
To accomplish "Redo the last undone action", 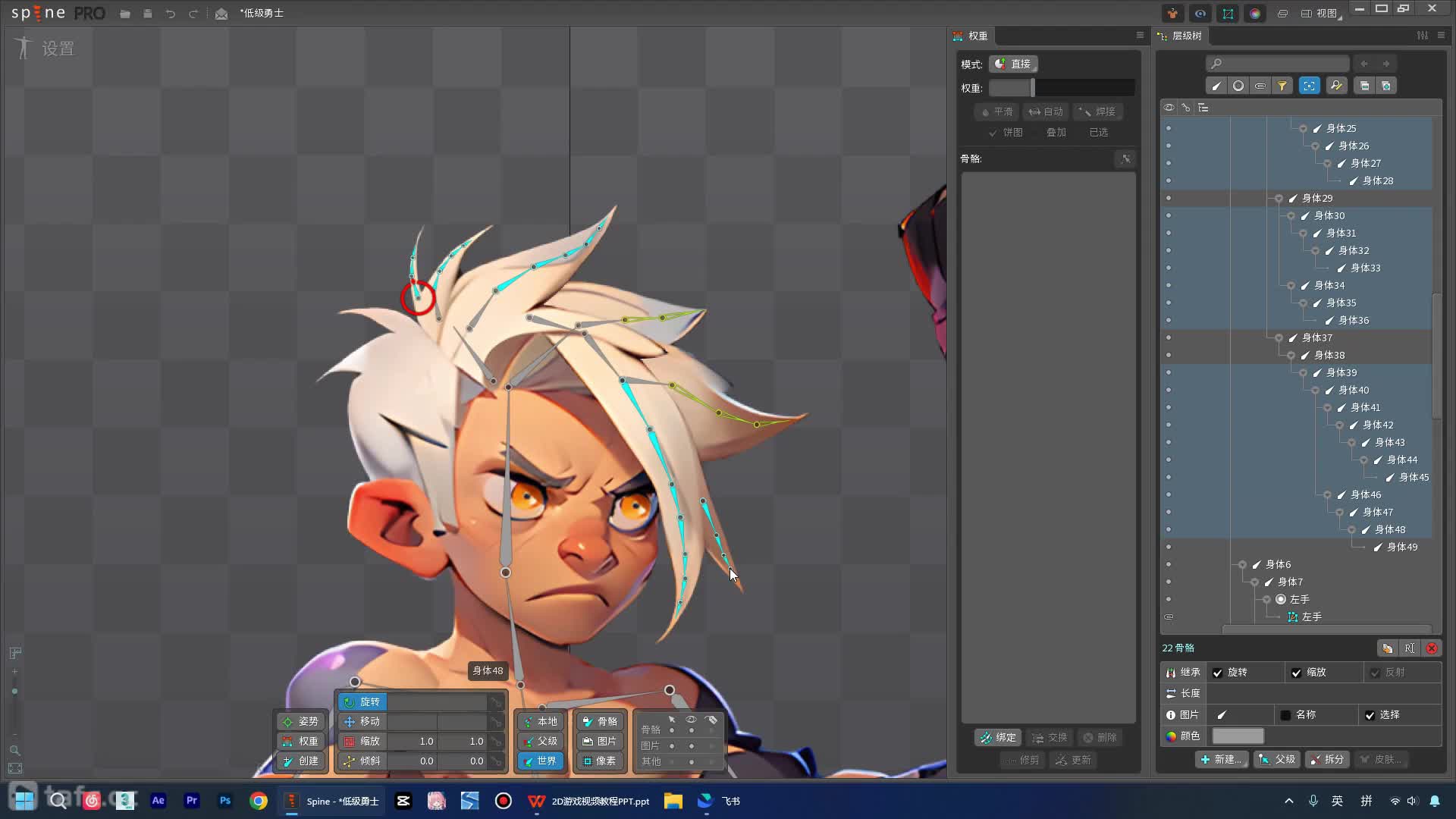I will tap(193, 14).
